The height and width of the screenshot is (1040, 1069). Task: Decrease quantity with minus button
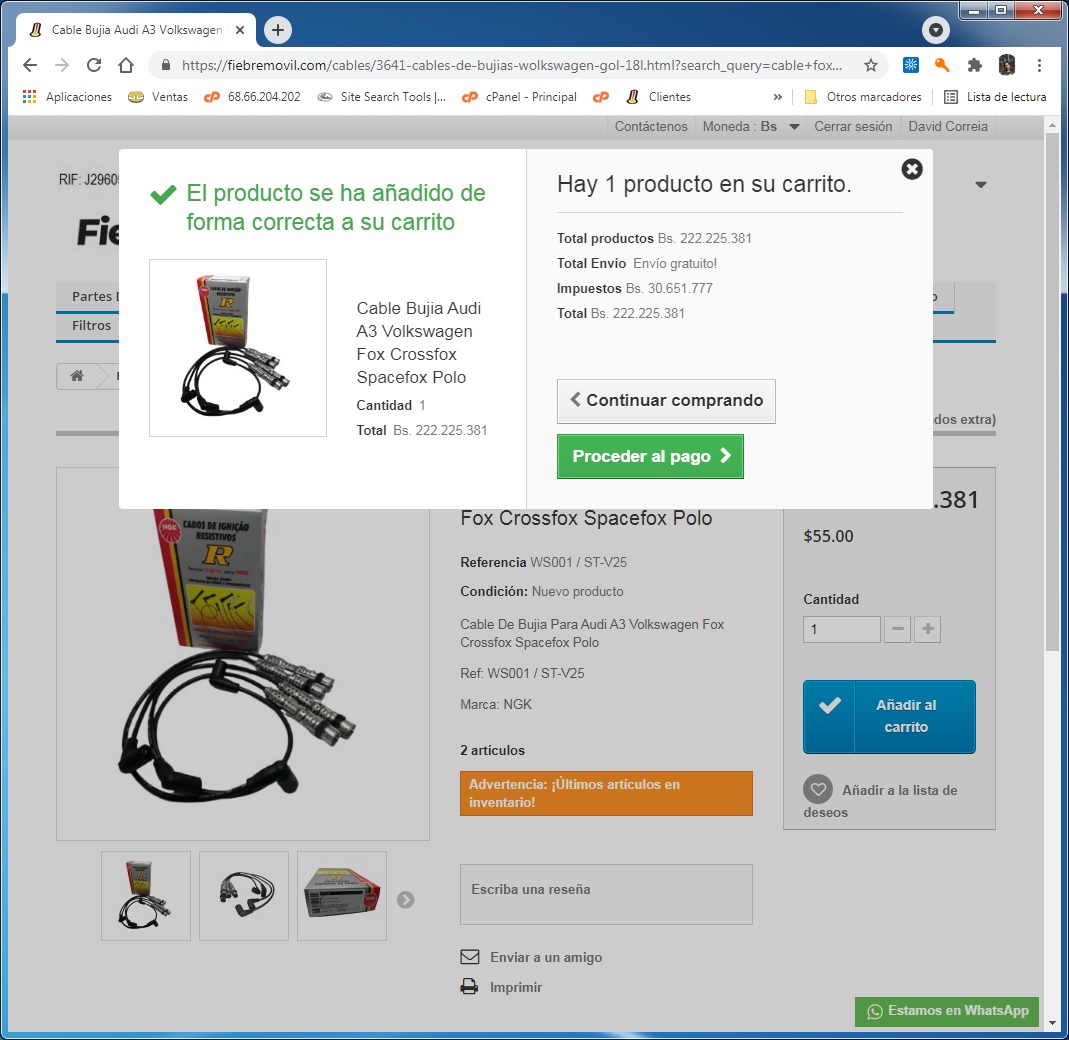[898, 629]
